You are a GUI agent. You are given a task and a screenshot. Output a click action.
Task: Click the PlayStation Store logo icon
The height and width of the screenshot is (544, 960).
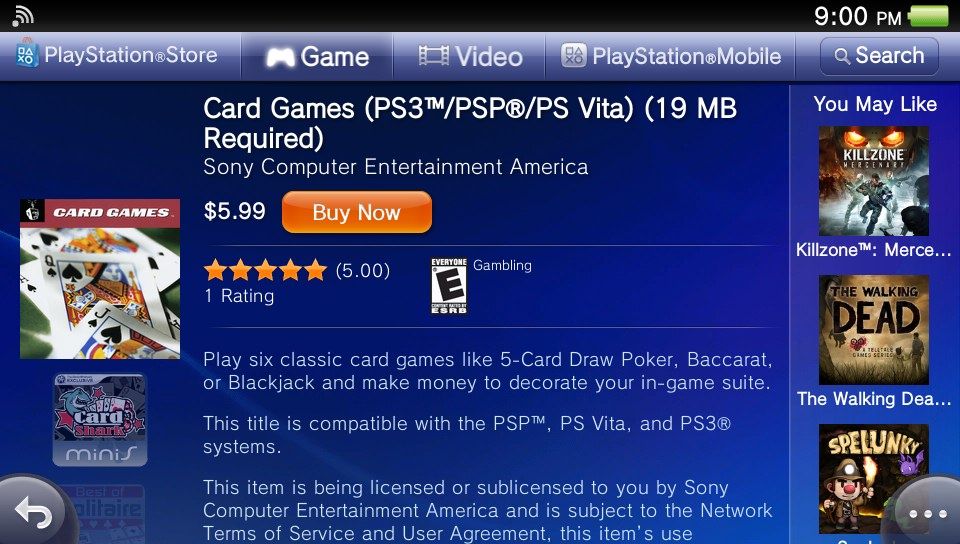tap(27, 56)
